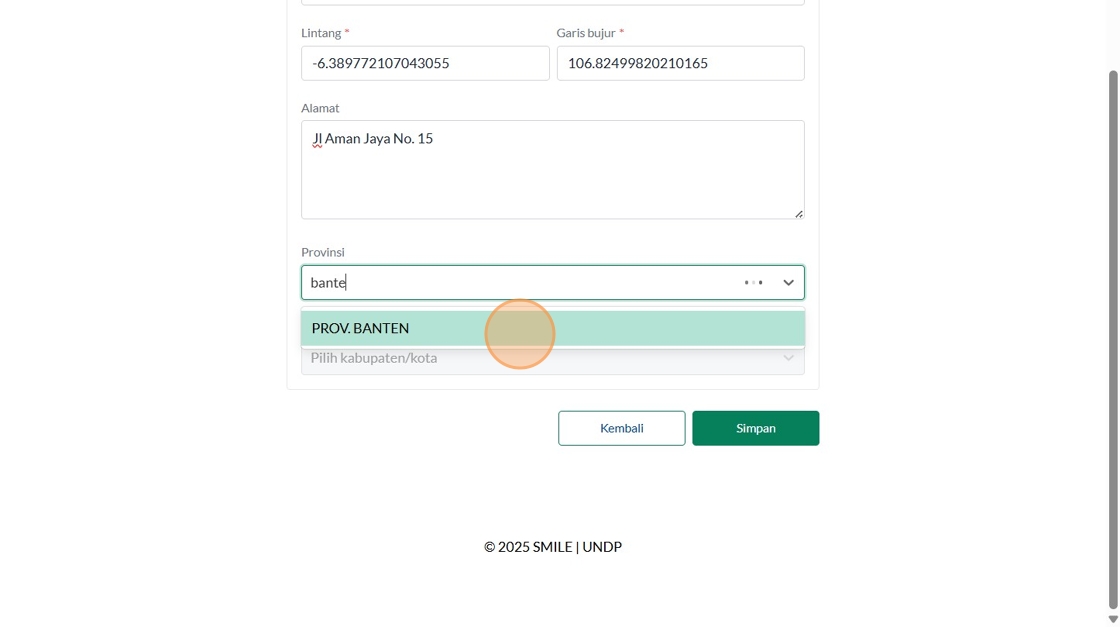Click the Alamat textarea resize handle
Viewport: 1120px width, 627px height.
click(799, 214)
